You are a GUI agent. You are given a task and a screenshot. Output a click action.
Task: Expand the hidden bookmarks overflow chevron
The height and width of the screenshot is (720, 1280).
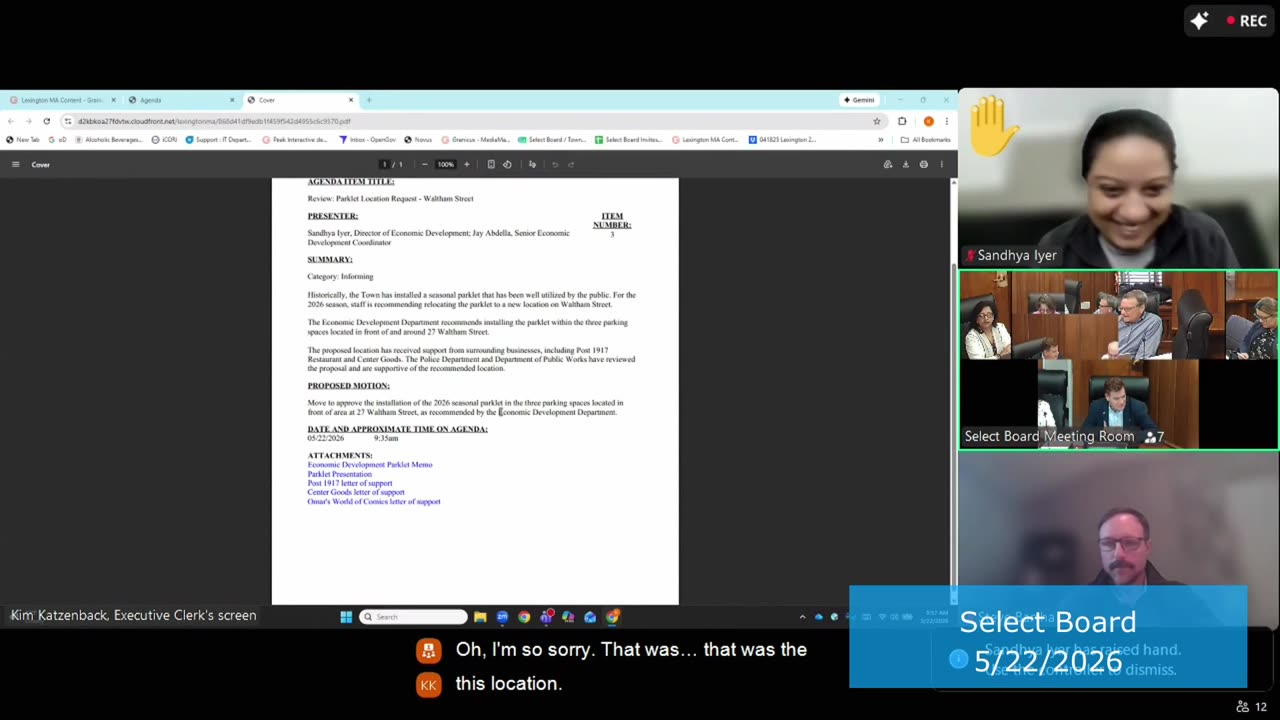tap(881, 140)
